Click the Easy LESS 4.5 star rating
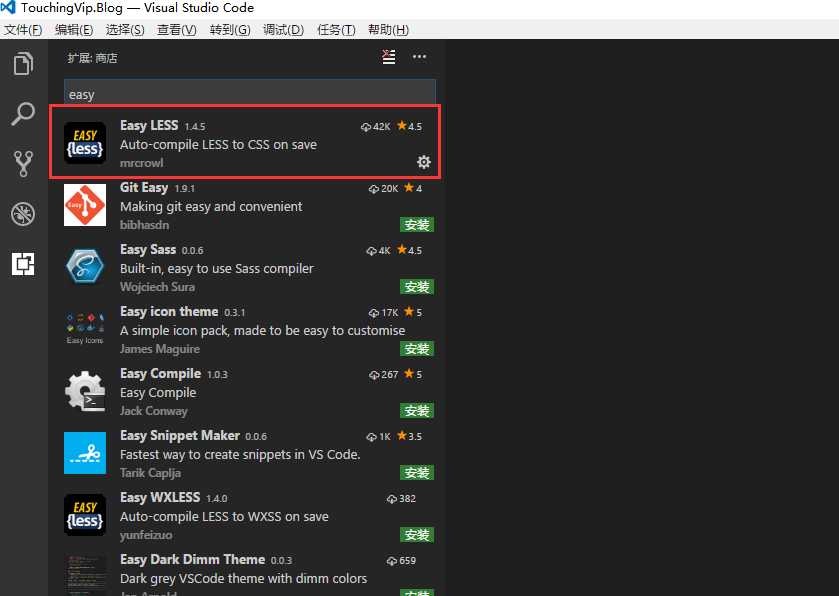Viewport: 839px width, 596px height. 409,126
